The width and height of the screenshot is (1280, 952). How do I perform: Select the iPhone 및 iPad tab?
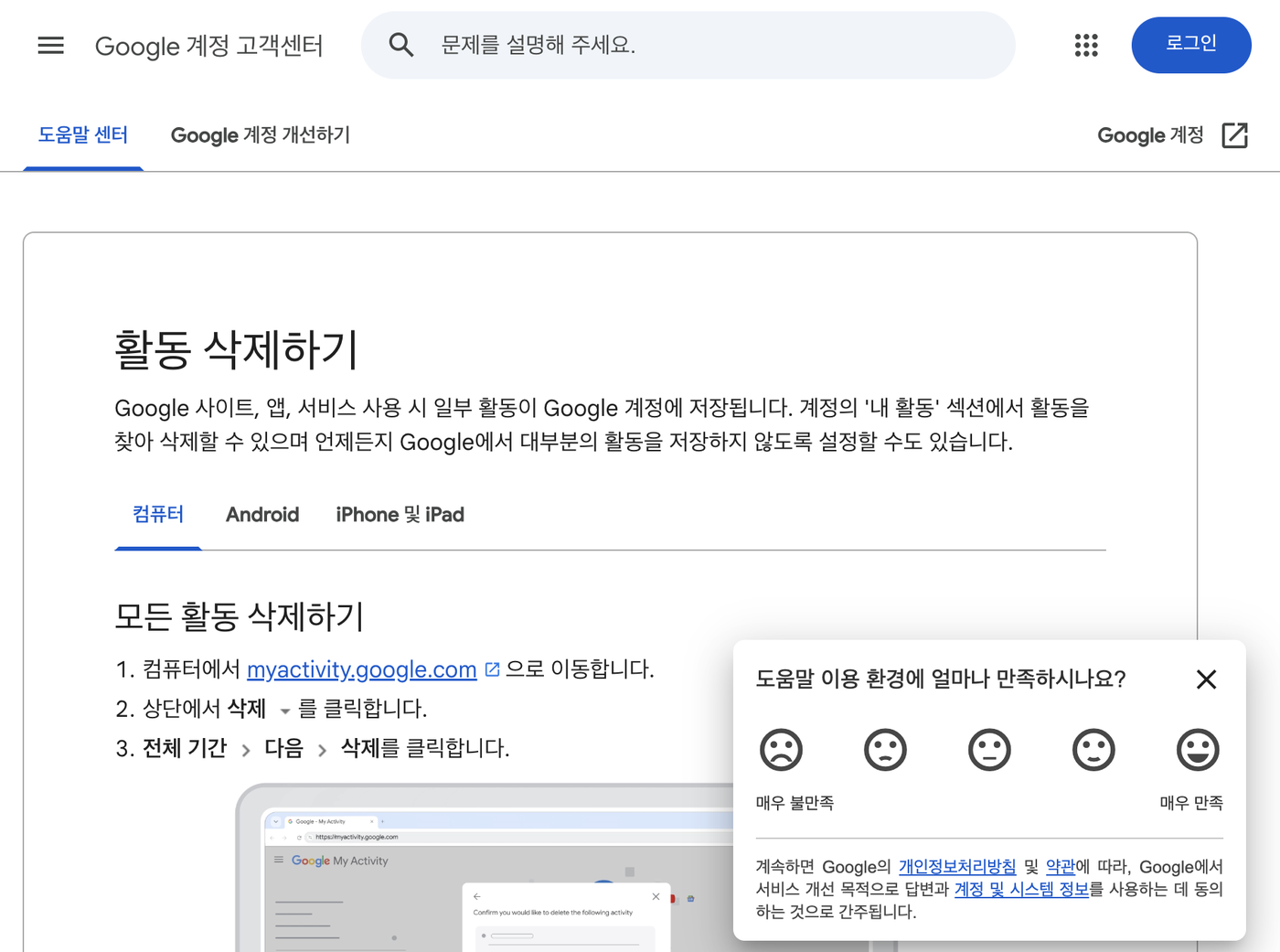click(x=400, y=515)
